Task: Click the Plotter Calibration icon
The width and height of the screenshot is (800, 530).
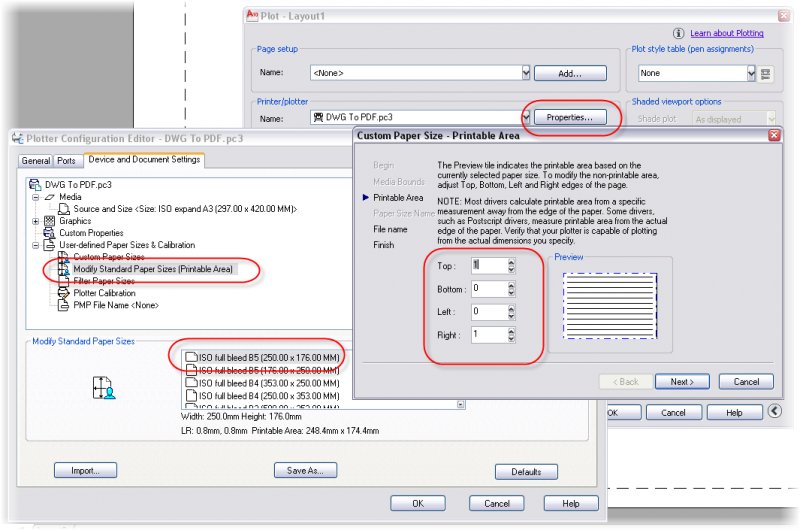Action: point(64,293)
